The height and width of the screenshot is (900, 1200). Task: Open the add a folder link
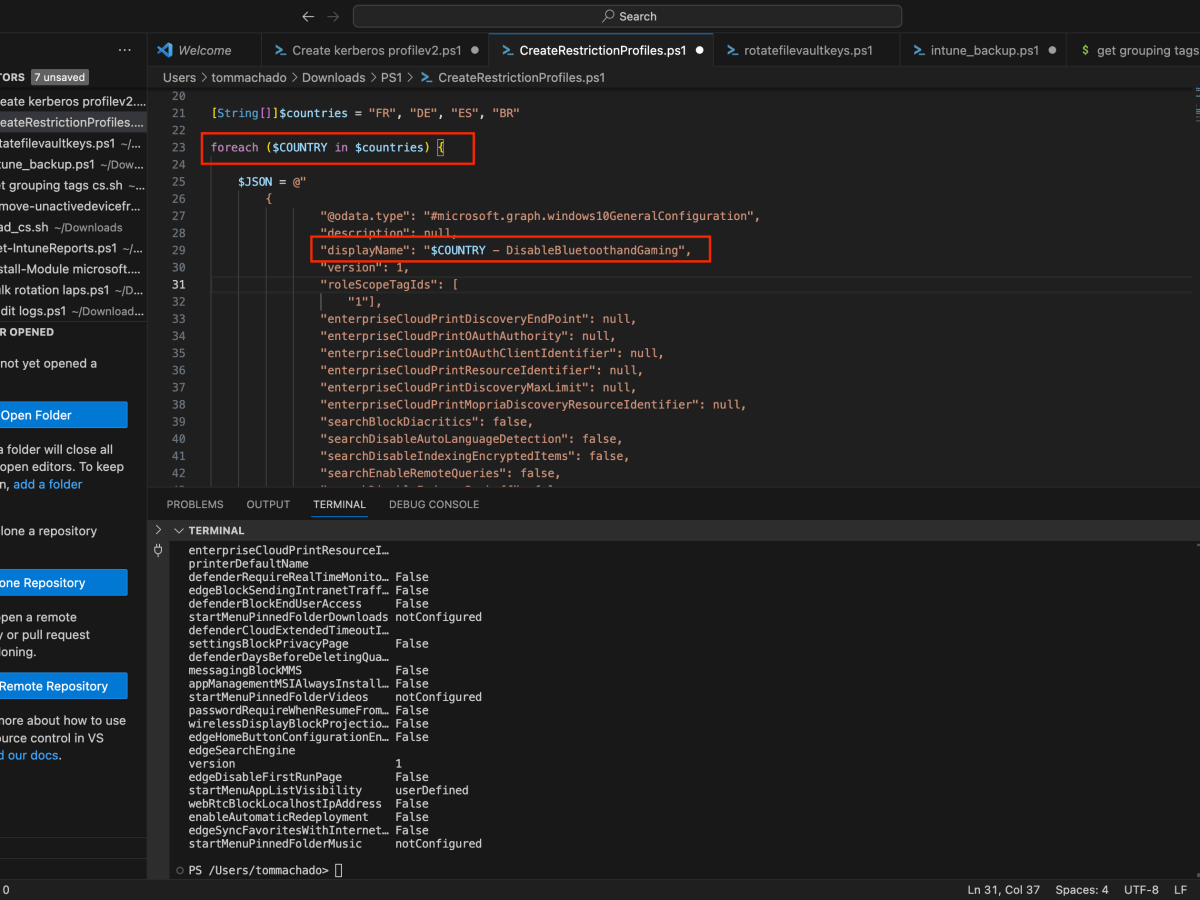click(x=46, y=483)
